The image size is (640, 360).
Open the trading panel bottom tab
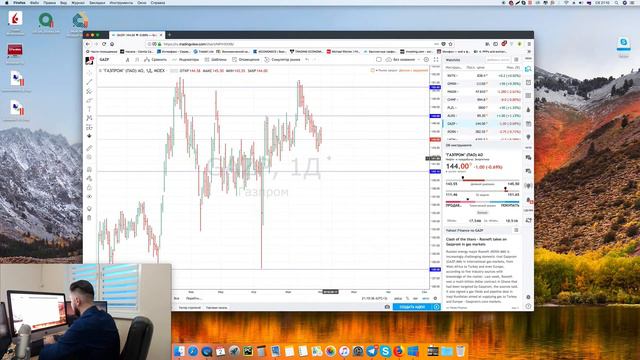pos(216,307)
